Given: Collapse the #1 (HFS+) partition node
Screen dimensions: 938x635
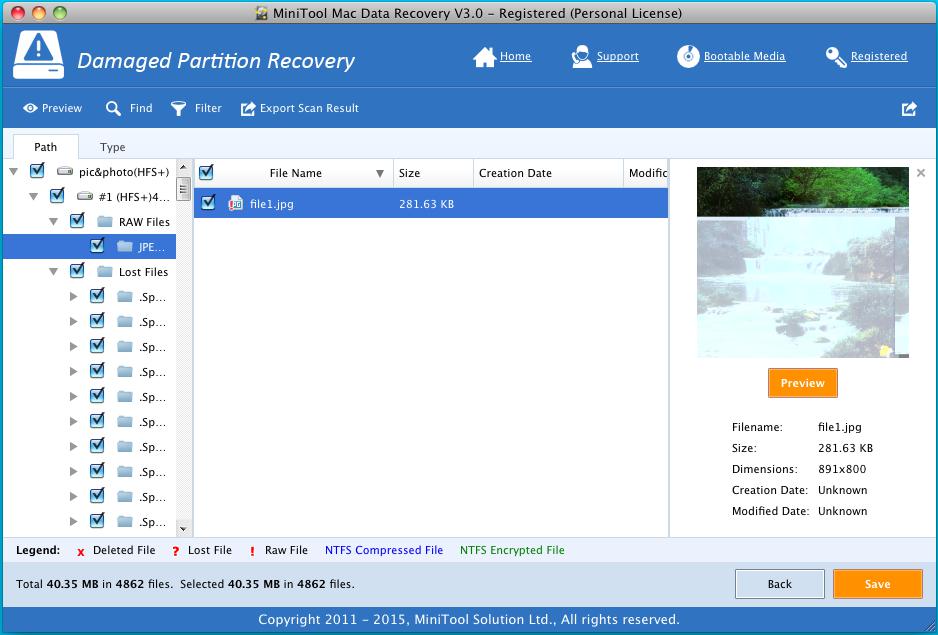Looking at the screenshot, I should [x=34, y=196].
